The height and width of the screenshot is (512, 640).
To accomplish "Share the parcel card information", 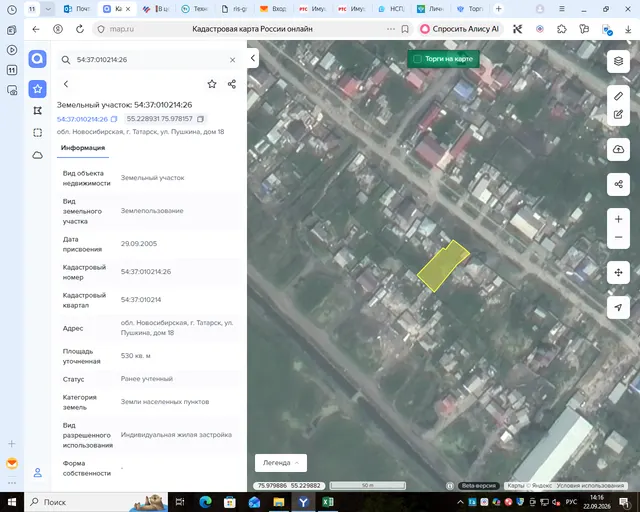I will 232,84.
